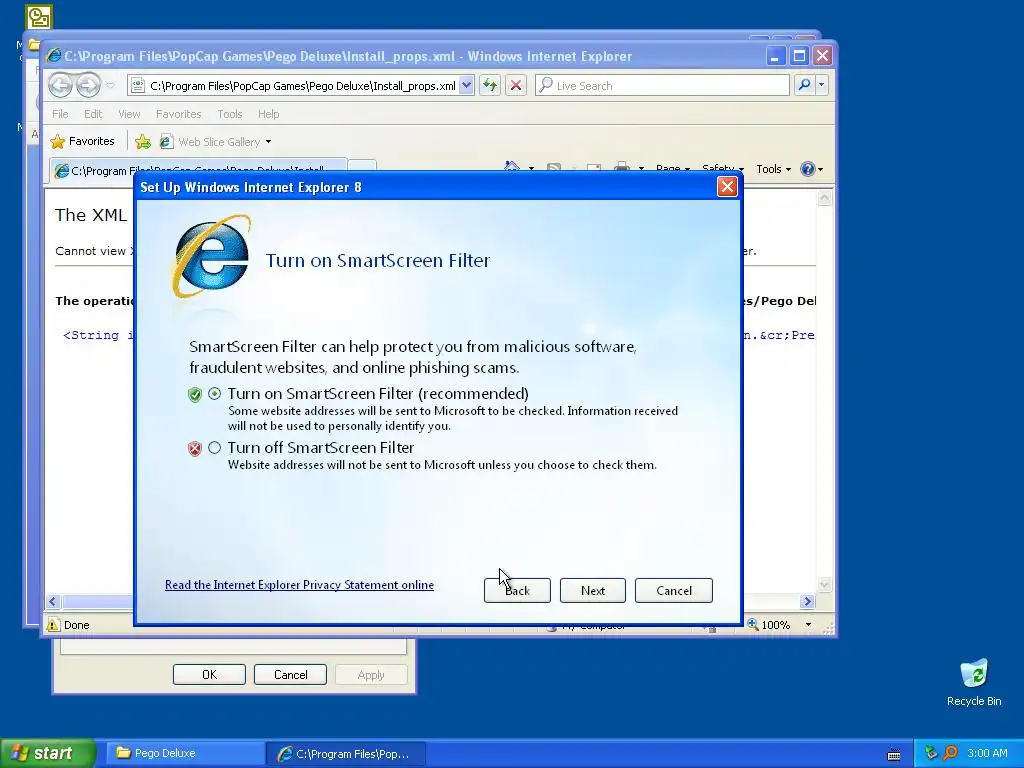Click the 100% zoom level text
This screenshot has height=768, width=1024.
(775, 625)
